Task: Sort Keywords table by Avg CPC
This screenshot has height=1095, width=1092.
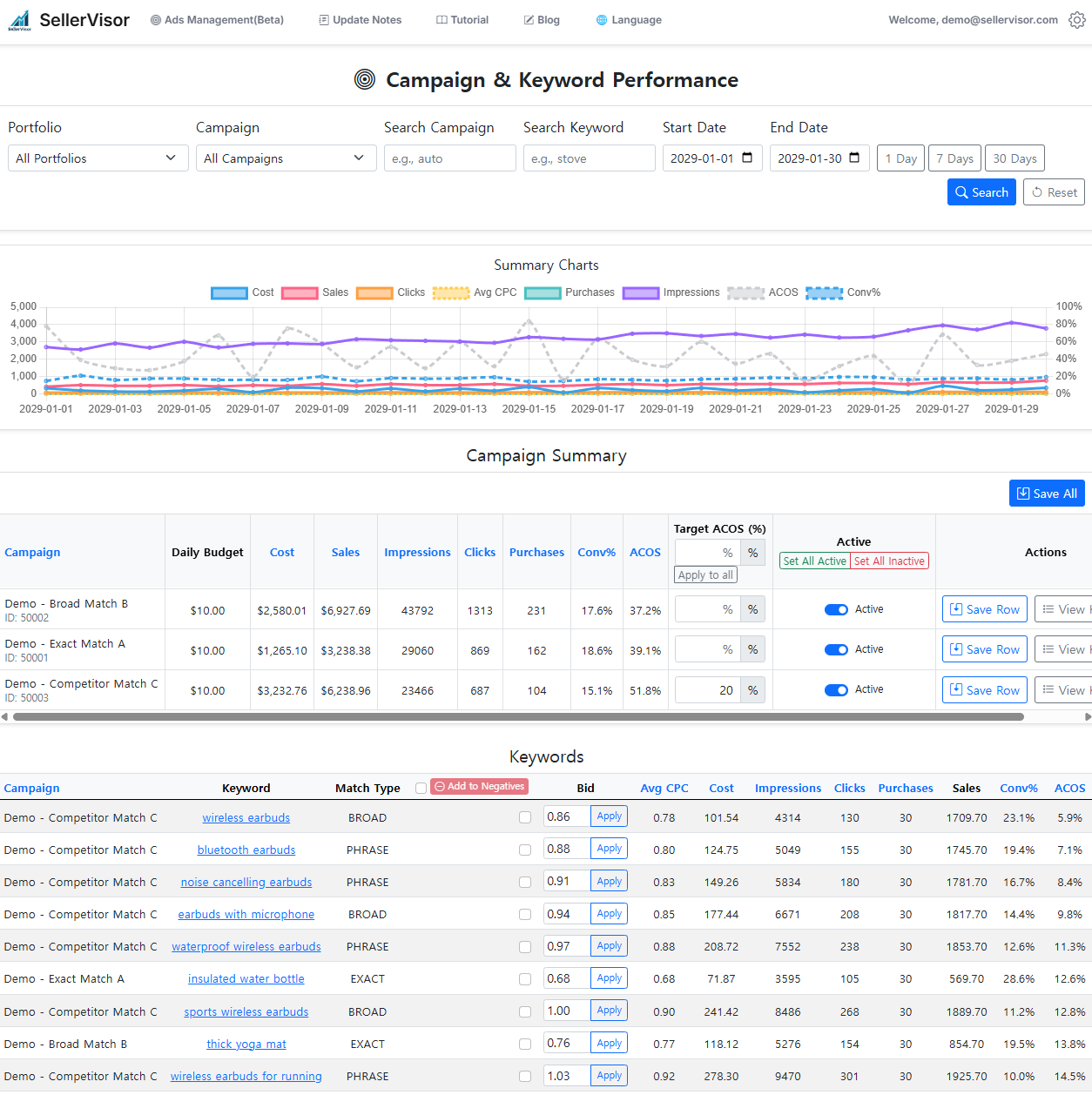Action: pyautogui.click(x=664, y=789)
